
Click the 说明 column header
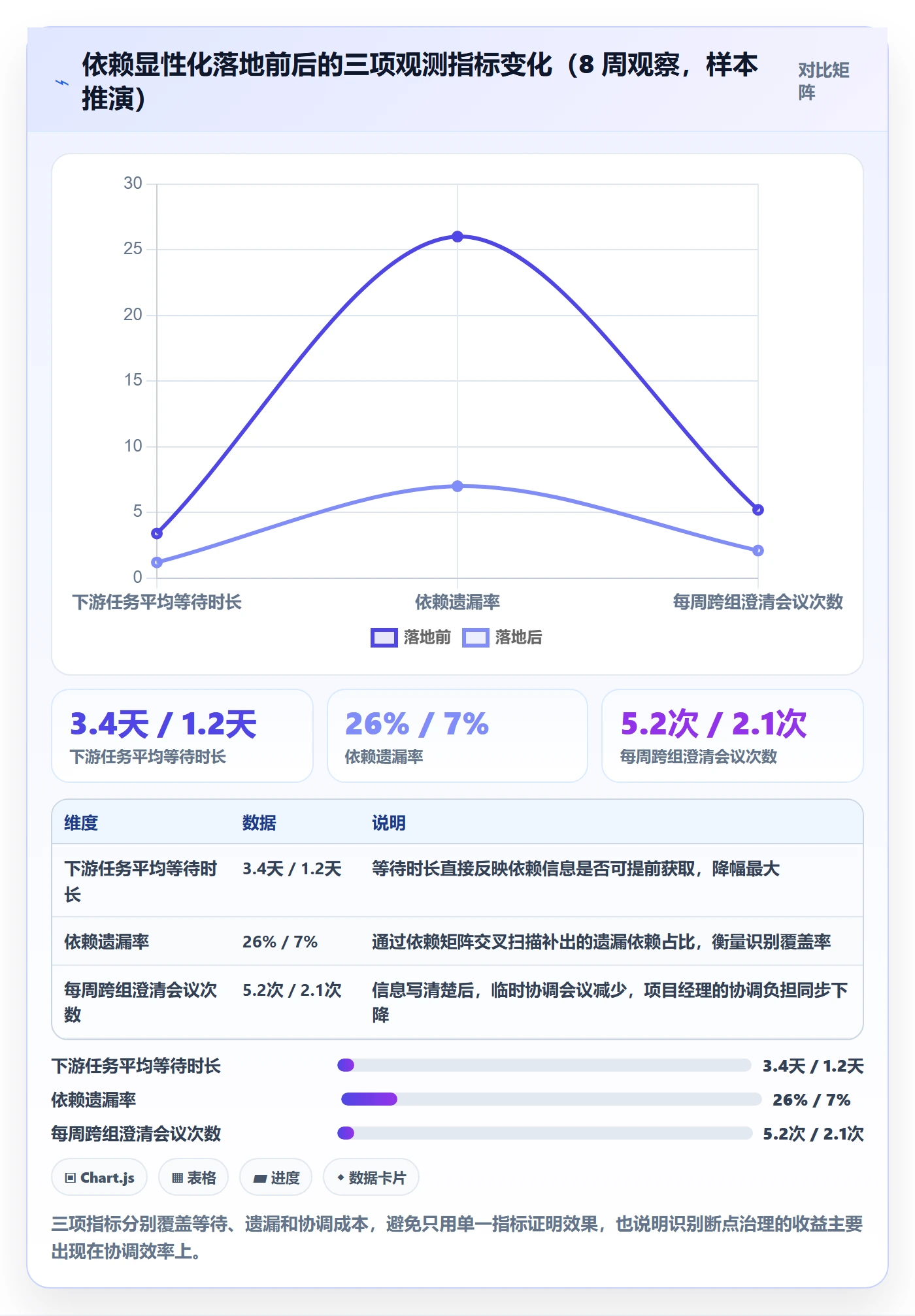click(389, 823)
